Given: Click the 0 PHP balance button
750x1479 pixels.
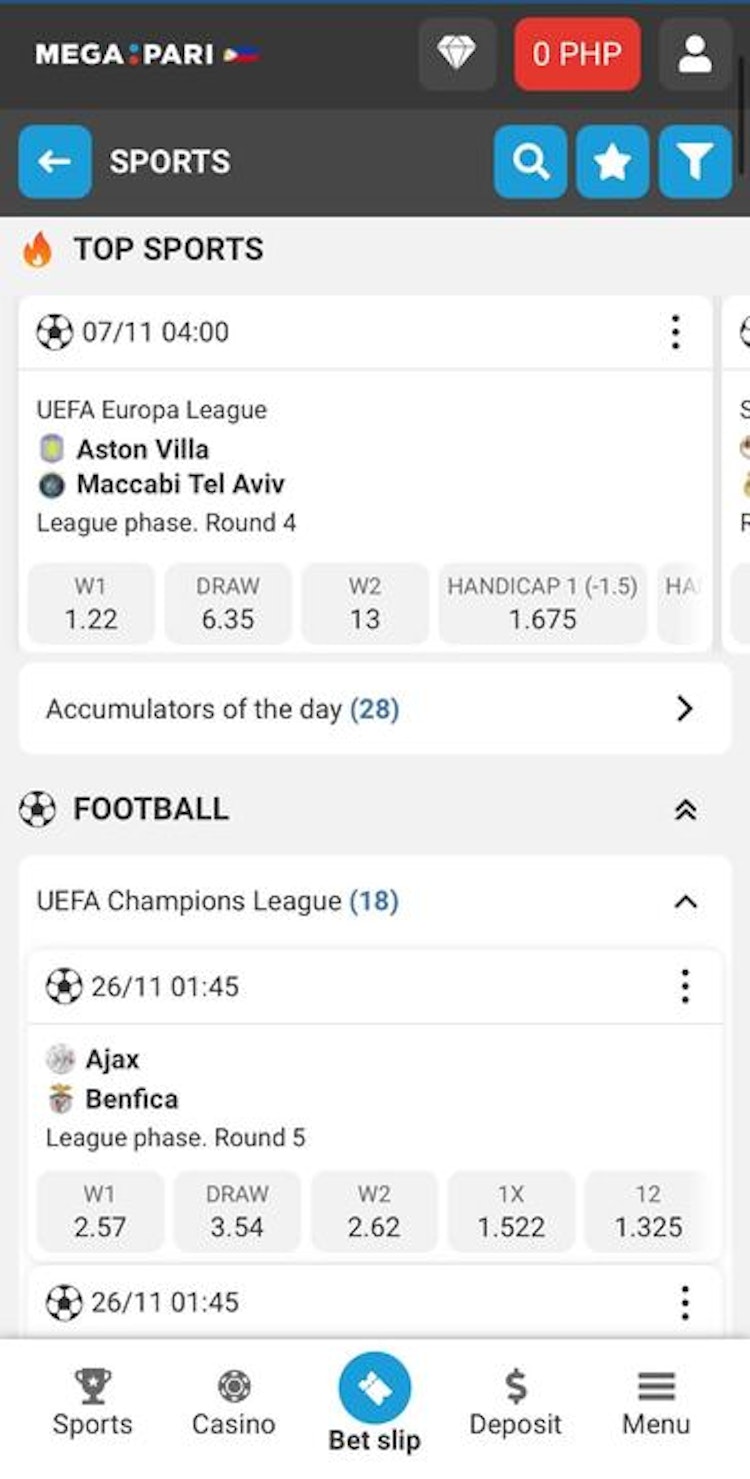Looking at the screenshot, I should tap(577, 54).
